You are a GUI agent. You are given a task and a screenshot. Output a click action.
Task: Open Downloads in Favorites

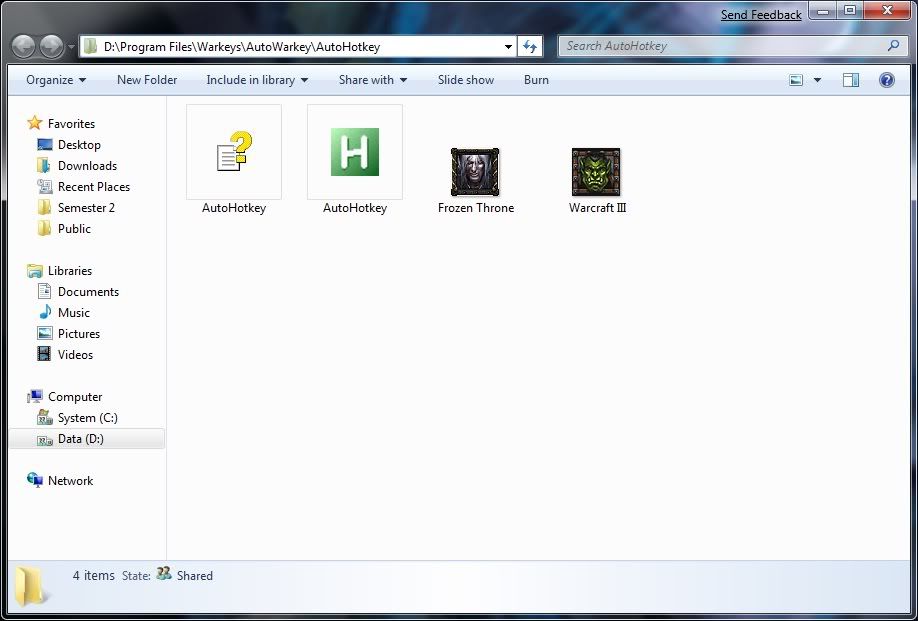coord(87,166)
